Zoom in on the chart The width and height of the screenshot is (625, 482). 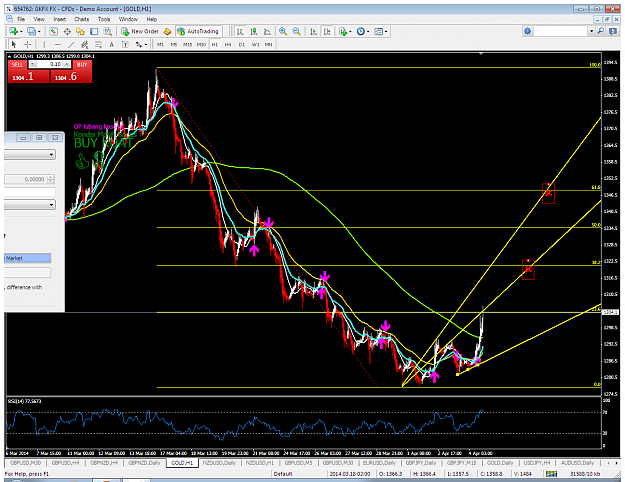[283, 31]
